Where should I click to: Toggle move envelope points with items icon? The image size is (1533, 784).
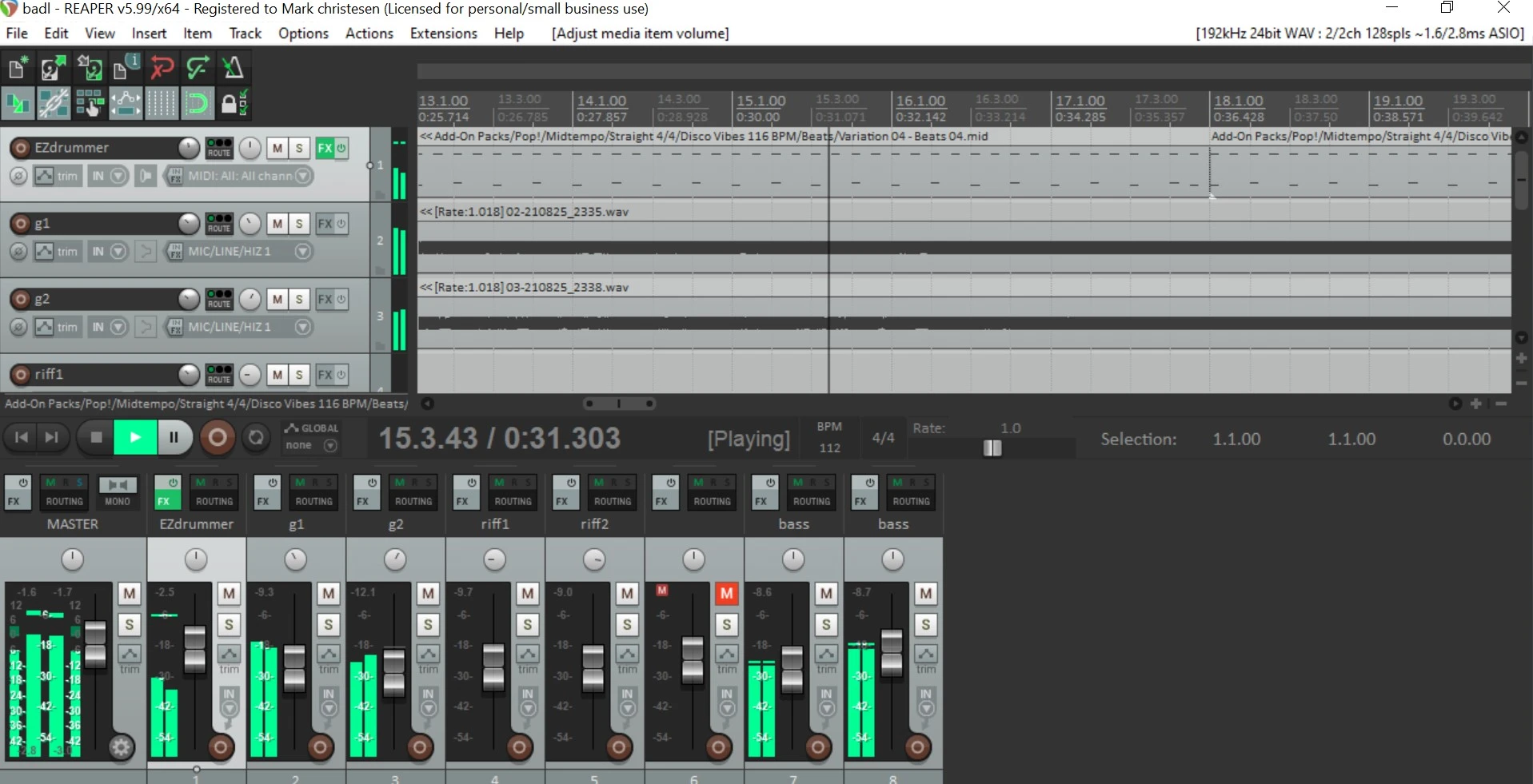tap(126, 103)
